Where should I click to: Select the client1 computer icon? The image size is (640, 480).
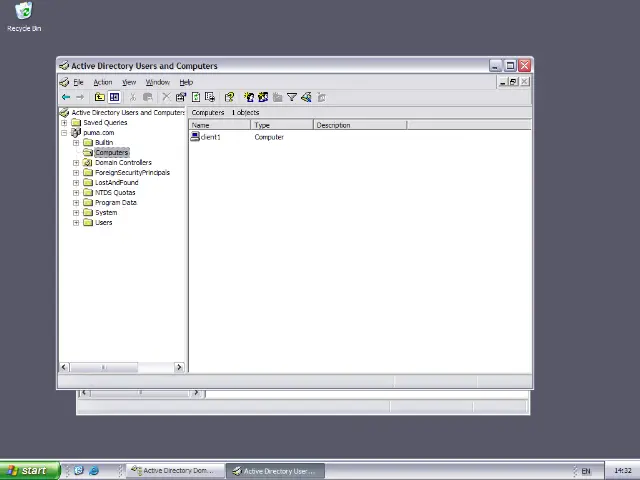195,137
